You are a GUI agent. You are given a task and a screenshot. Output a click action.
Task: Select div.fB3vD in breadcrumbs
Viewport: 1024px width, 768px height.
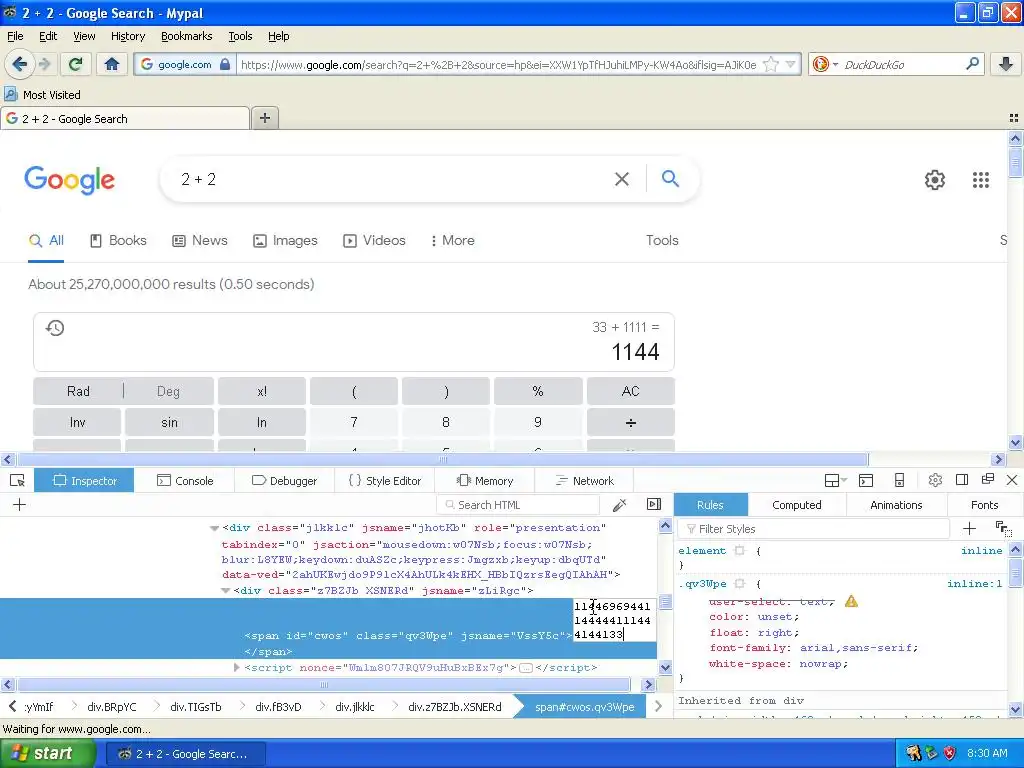click(278, 707)
